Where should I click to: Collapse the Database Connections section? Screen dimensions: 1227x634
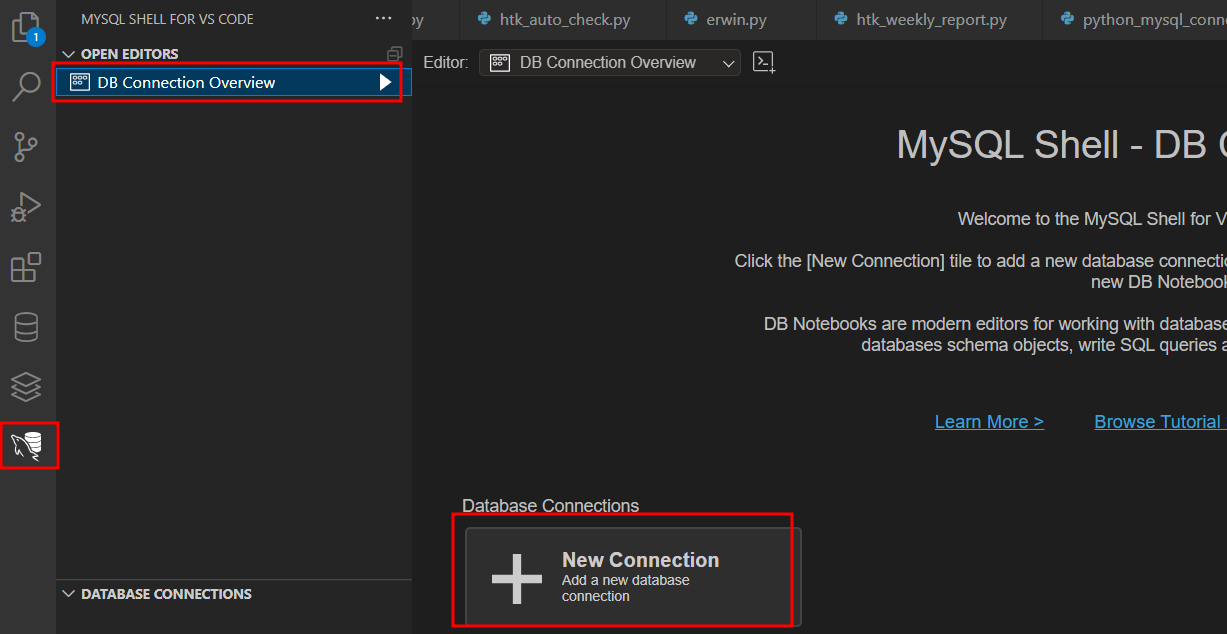tap(68, 594)
